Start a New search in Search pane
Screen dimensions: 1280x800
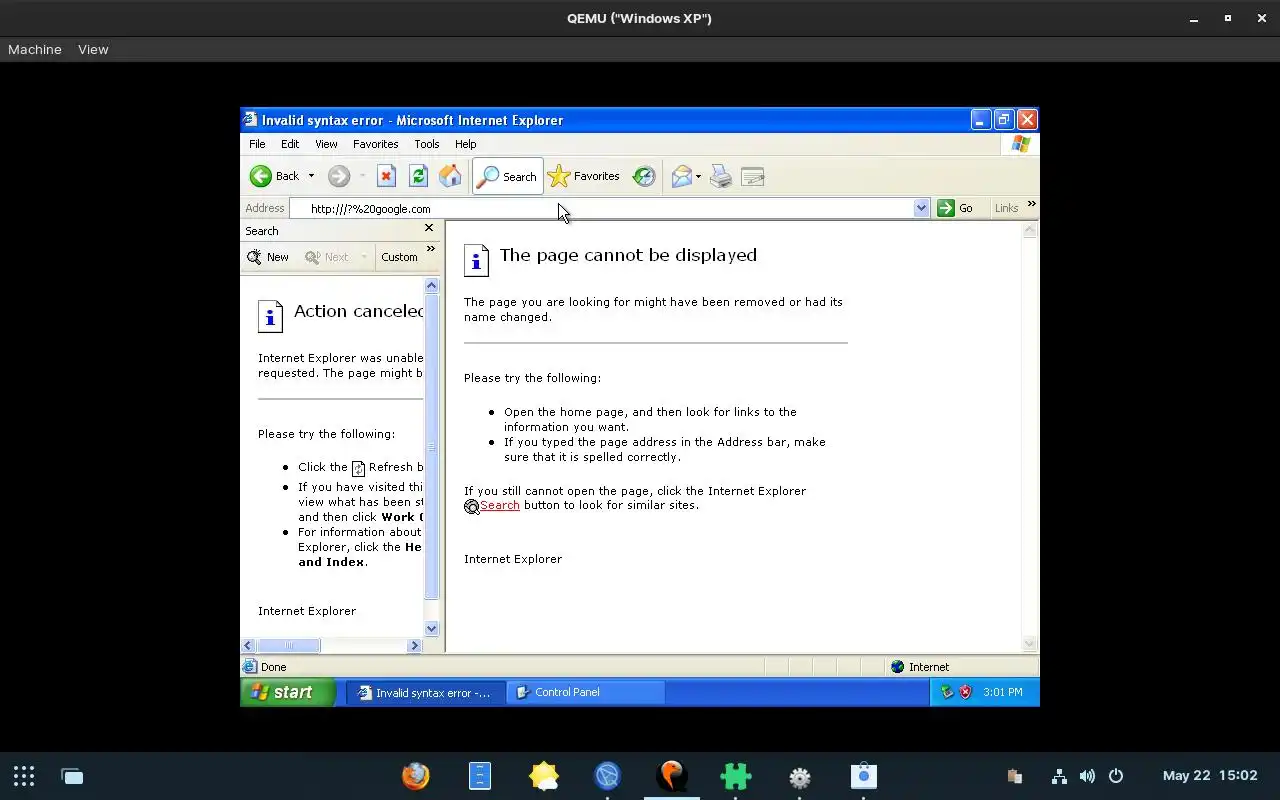(x=268, y=257)
